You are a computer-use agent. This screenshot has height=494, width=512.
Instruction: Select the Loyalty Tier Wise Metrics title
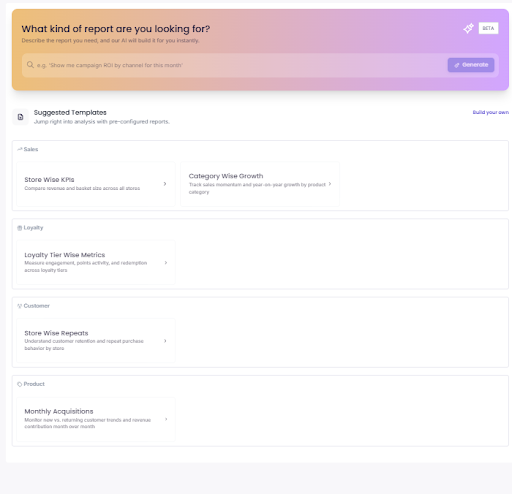click(65, 255)
